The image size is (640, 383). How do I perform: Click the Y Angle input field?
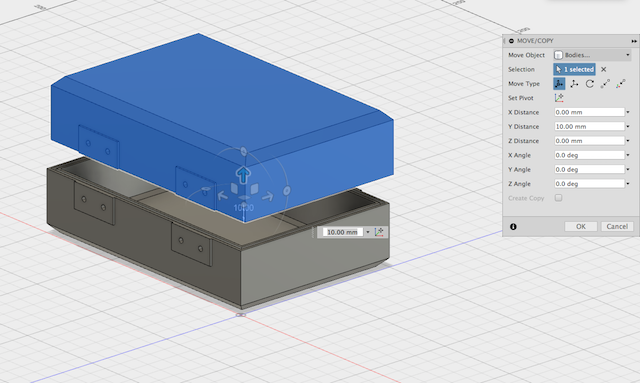[589, 169]
